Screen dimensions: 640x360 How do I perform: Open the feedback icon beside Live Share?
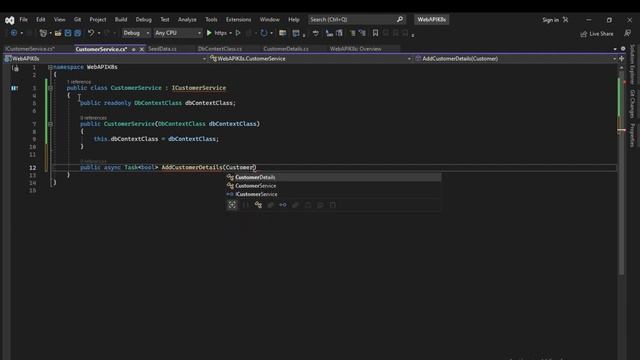627,33
